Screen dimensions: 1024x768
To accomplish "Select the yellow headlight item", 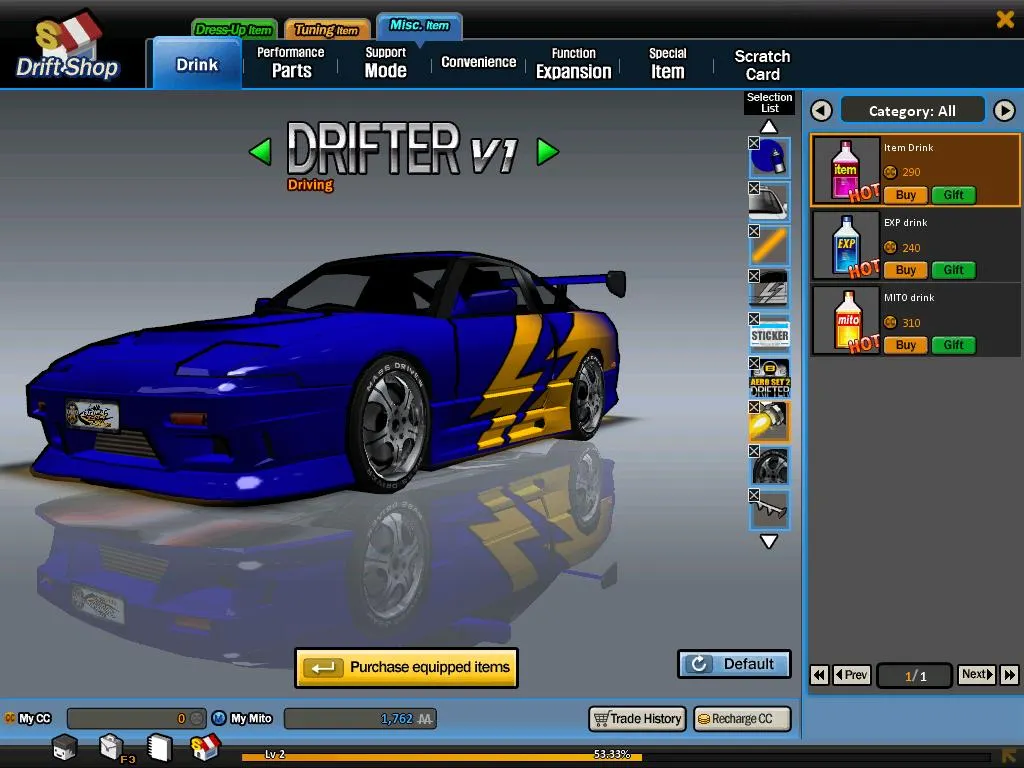I will 769,421.
